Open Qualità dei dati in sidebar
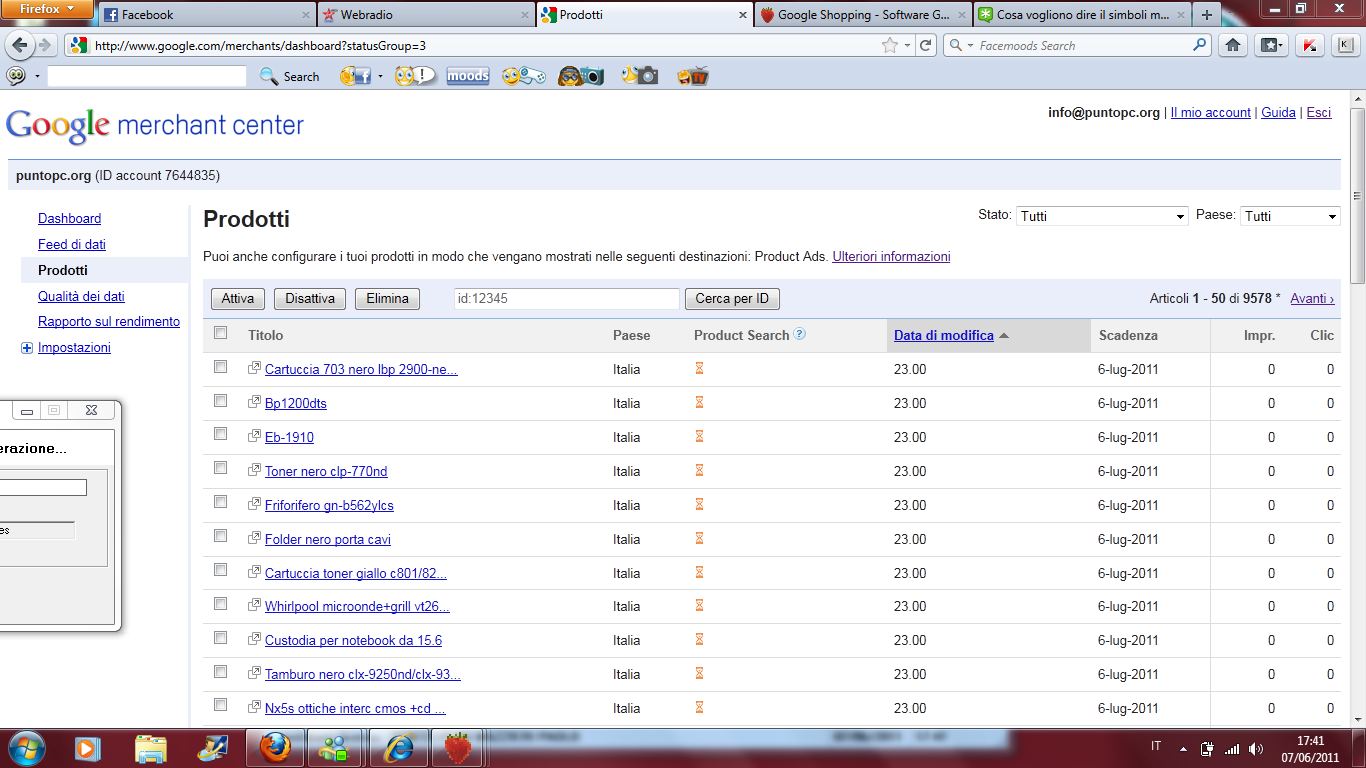The height and width of the screenshot is (768, 1366). click(81, 296)
